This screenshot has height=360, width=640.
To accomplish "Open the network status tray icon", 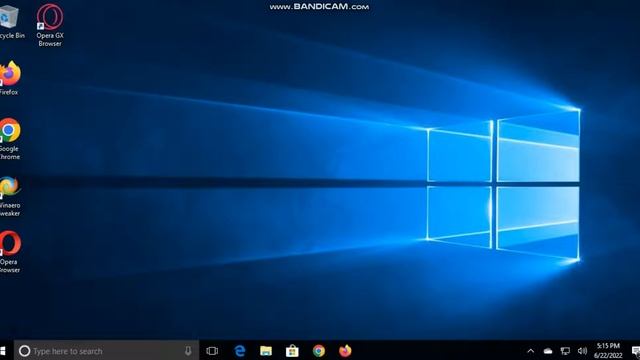I will pos(565,351).
